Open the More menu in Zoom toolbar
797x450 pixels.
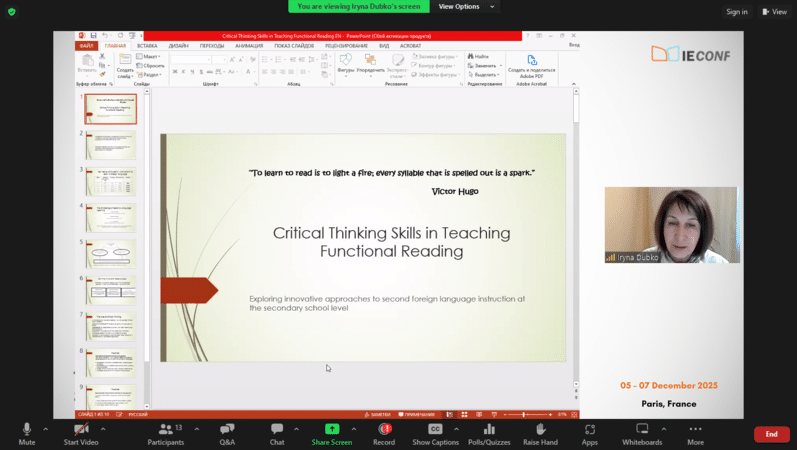[x=695, y=433]
